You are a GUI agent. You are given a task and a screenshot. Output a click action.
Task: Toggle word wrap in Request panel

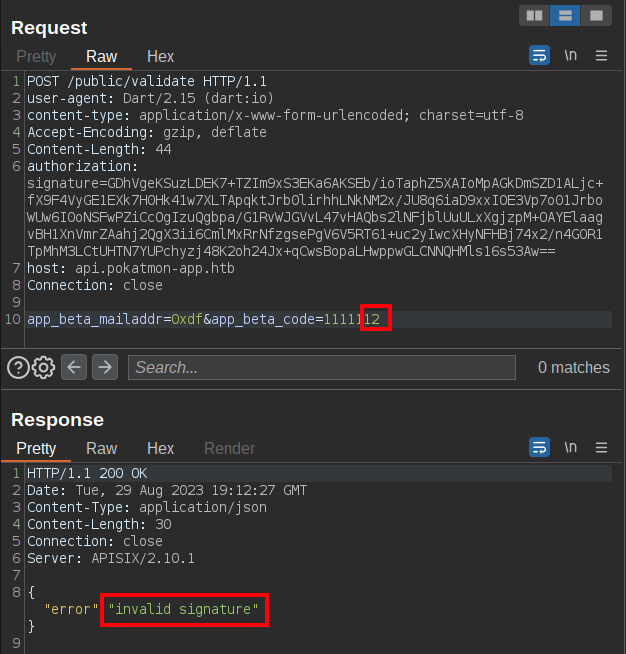pyautogui.click(x=539, y=55)
